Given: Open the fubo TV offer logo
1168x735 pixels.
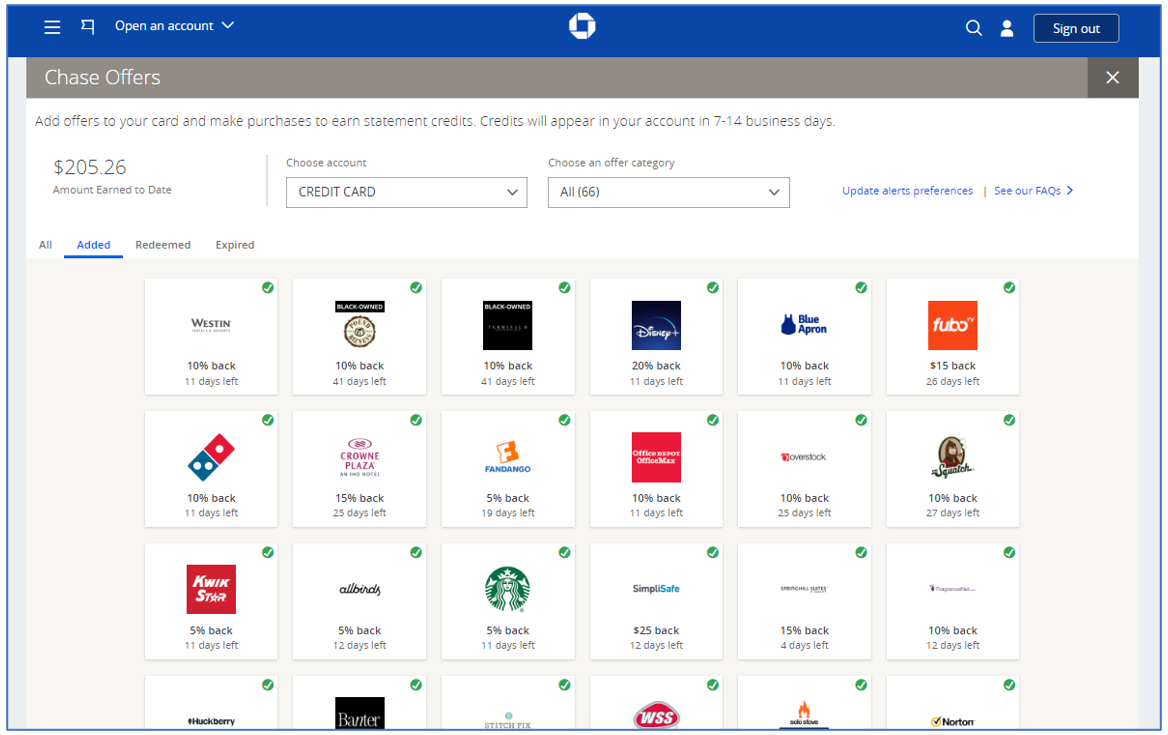Looking at the screenshot, I should click(952, 325).
